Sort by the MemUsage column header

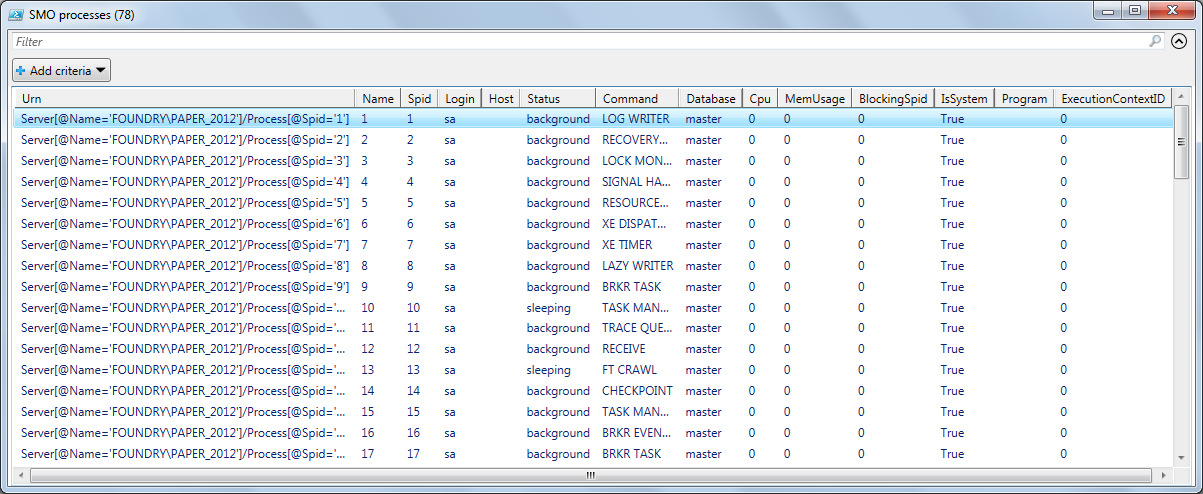tap(814, 98)
